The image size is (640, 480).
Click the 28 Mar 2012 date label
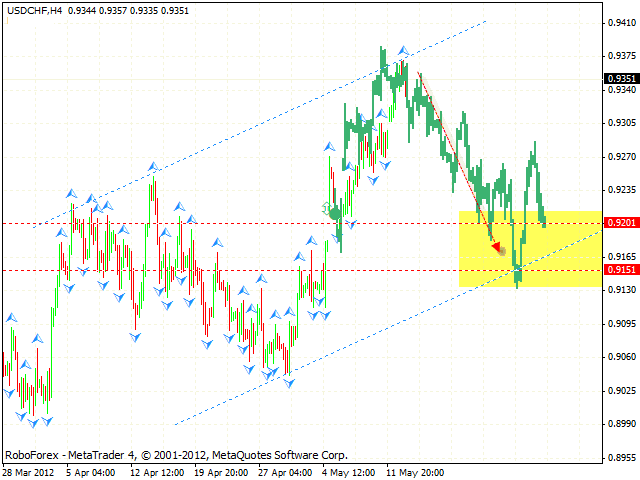[30, 470]
